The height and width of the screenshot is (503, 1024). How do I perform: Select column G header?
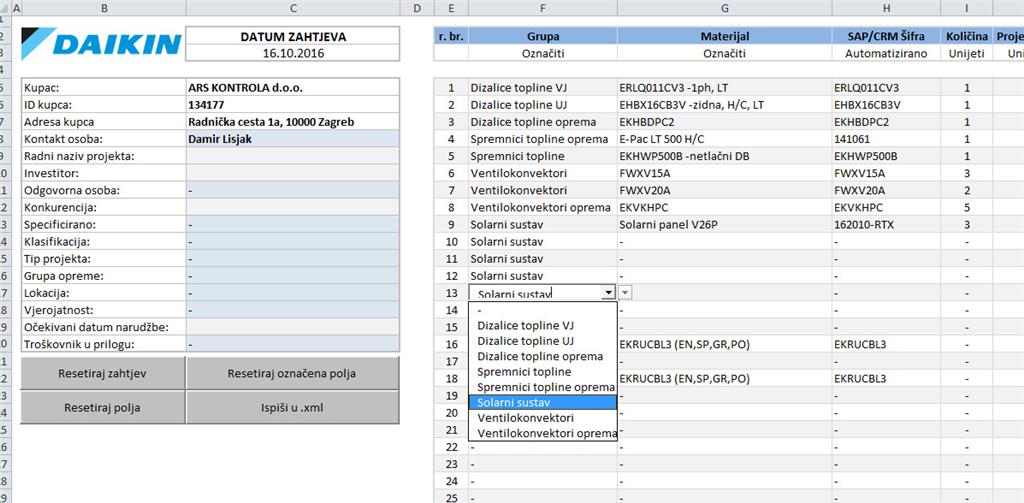point(724,8)
